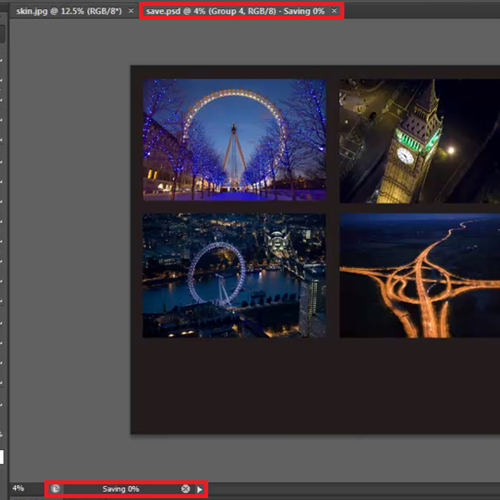Select the London Eye blue trees photo
This screenshot has width=500, height=500.
[234, 140]
